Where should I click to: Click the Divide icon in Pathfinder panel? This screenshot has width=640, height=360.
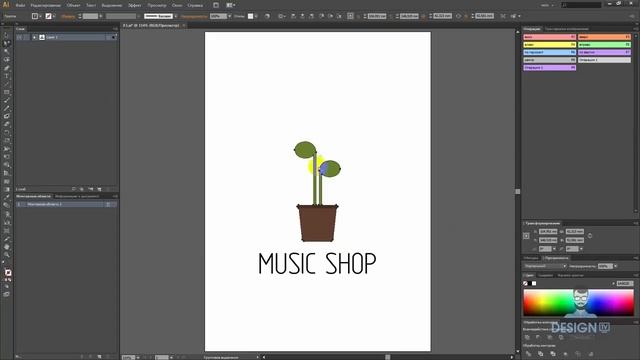pos(529,353)
